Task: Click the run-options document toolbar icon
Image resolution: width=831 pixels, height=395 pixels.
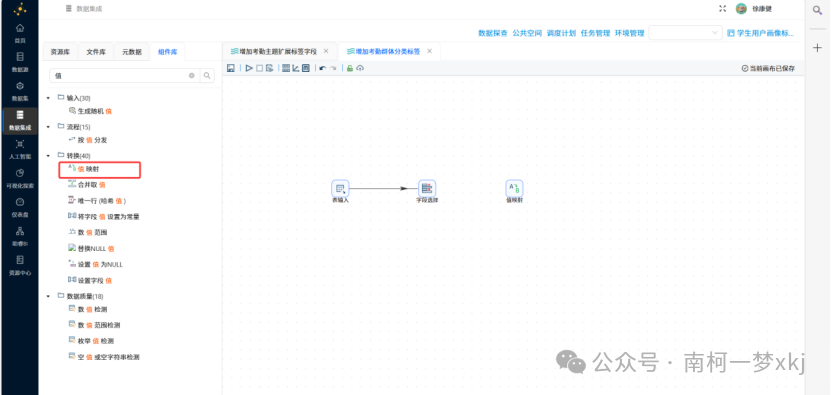Action: [269, 68]
